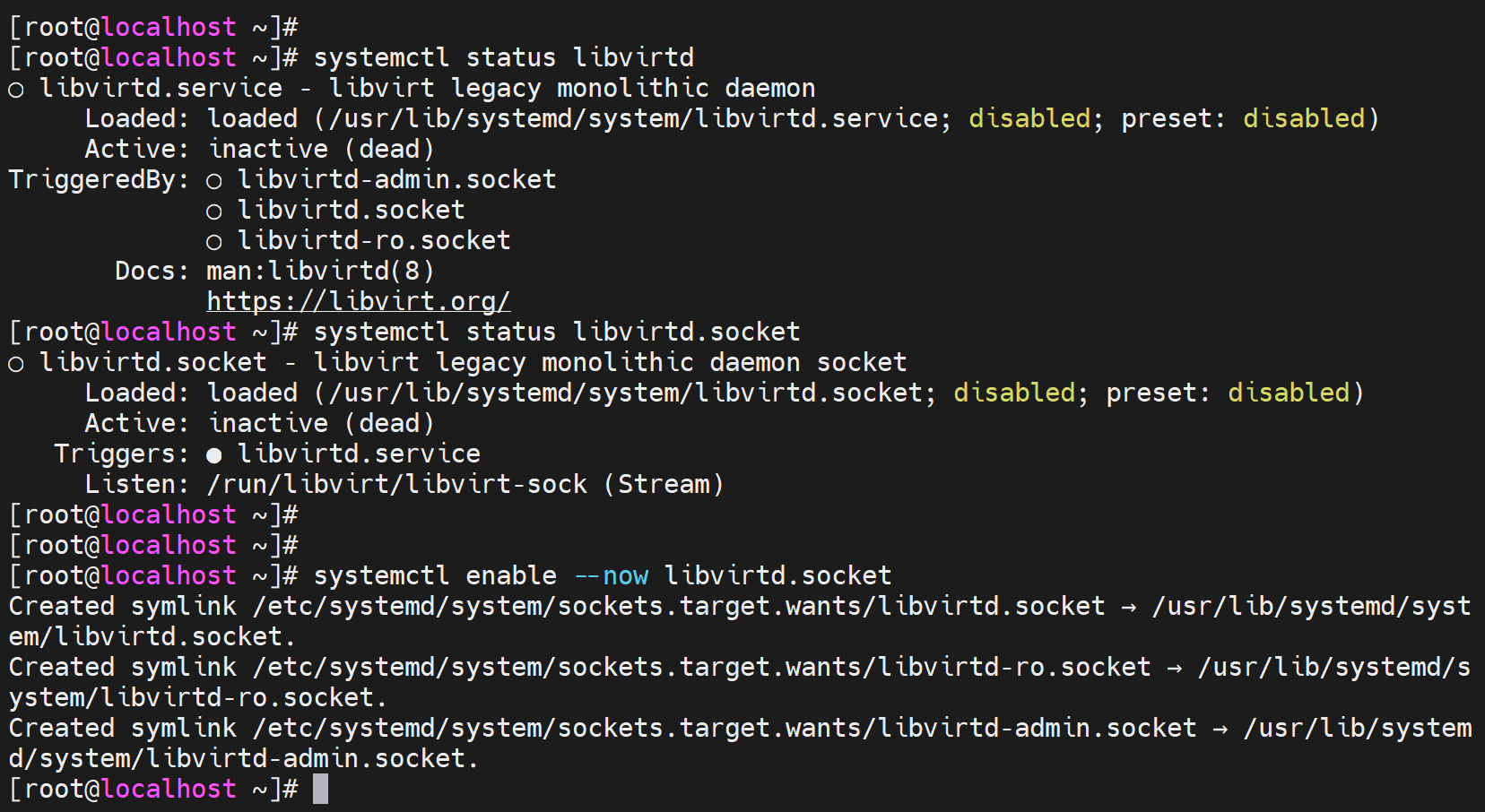Click yellow preset "disabled" on libvirtd.socket Loaded line
Viewport: 1485px width, 812px height.
coord(1289,393)
